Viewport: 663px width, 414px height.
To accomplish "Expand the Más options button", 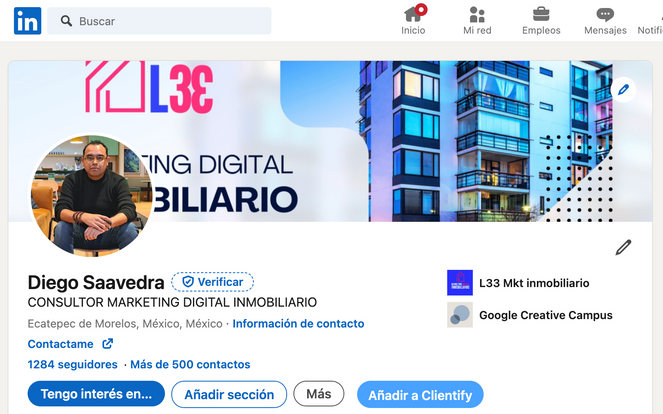I will (319, 394).
